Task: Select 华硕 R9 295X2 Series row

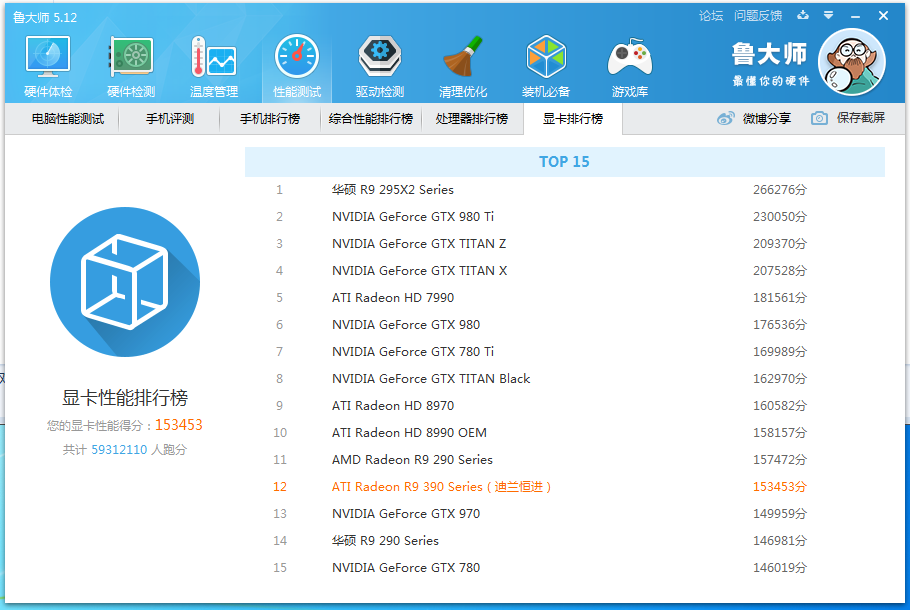Action: 565,190
